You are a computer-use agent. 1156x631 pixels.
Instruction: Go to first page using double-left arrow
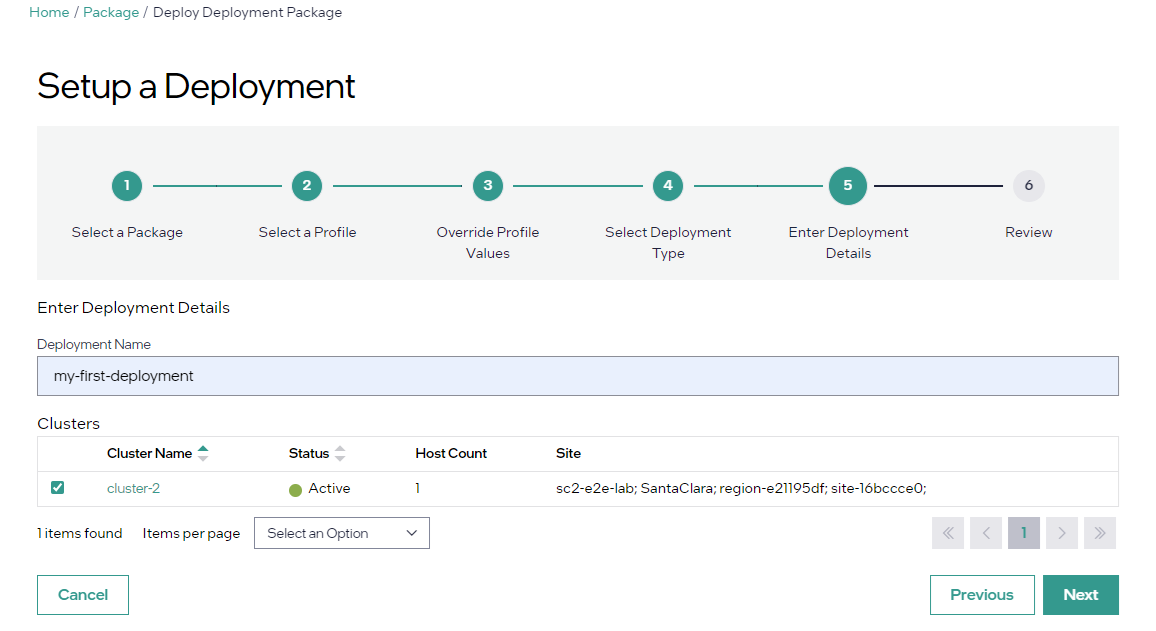pos(948,533)
